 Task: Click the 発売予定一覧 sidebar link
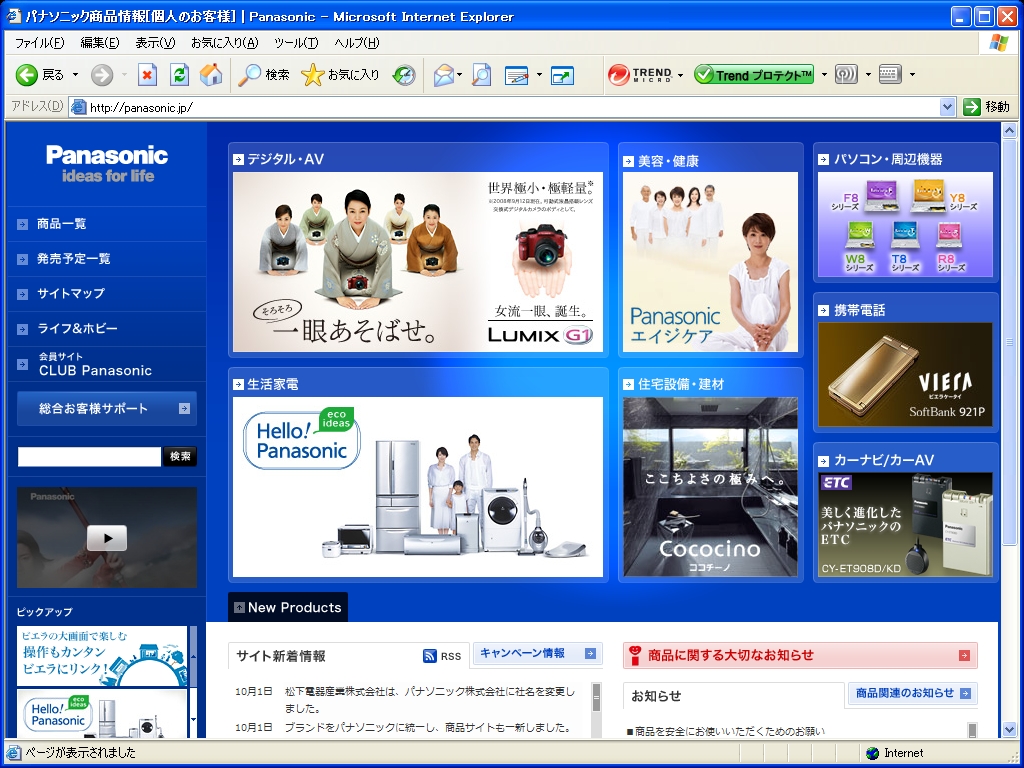(x=73, y=259)
